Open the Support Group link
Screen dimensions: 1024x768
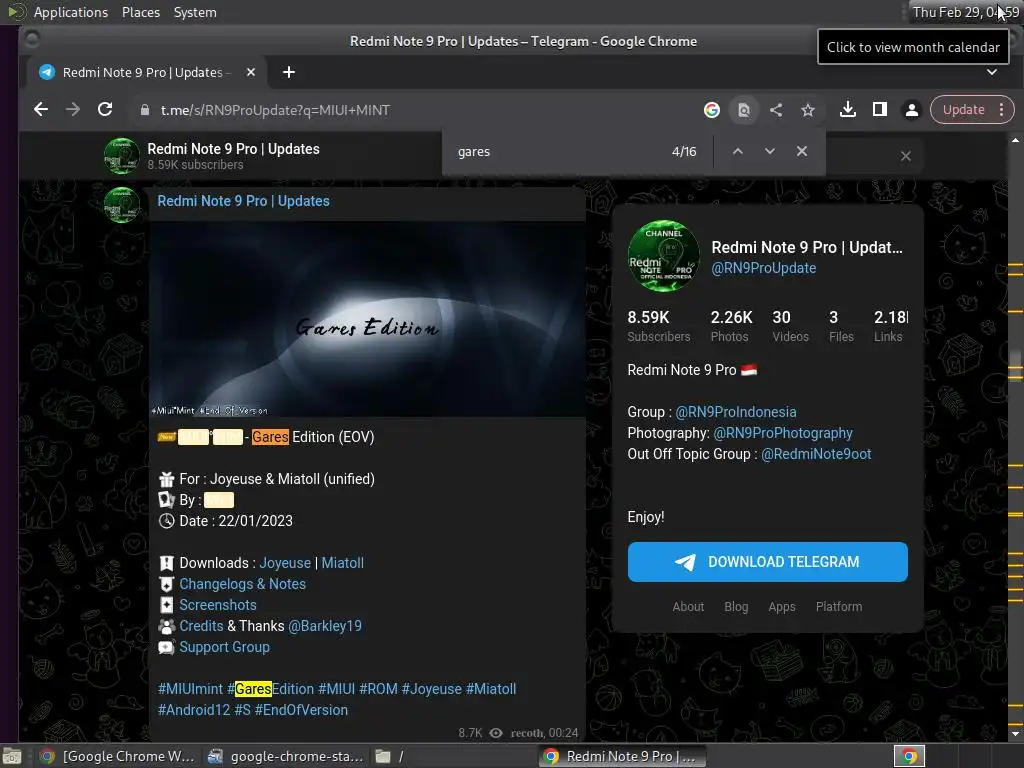[x=224, y=647]
